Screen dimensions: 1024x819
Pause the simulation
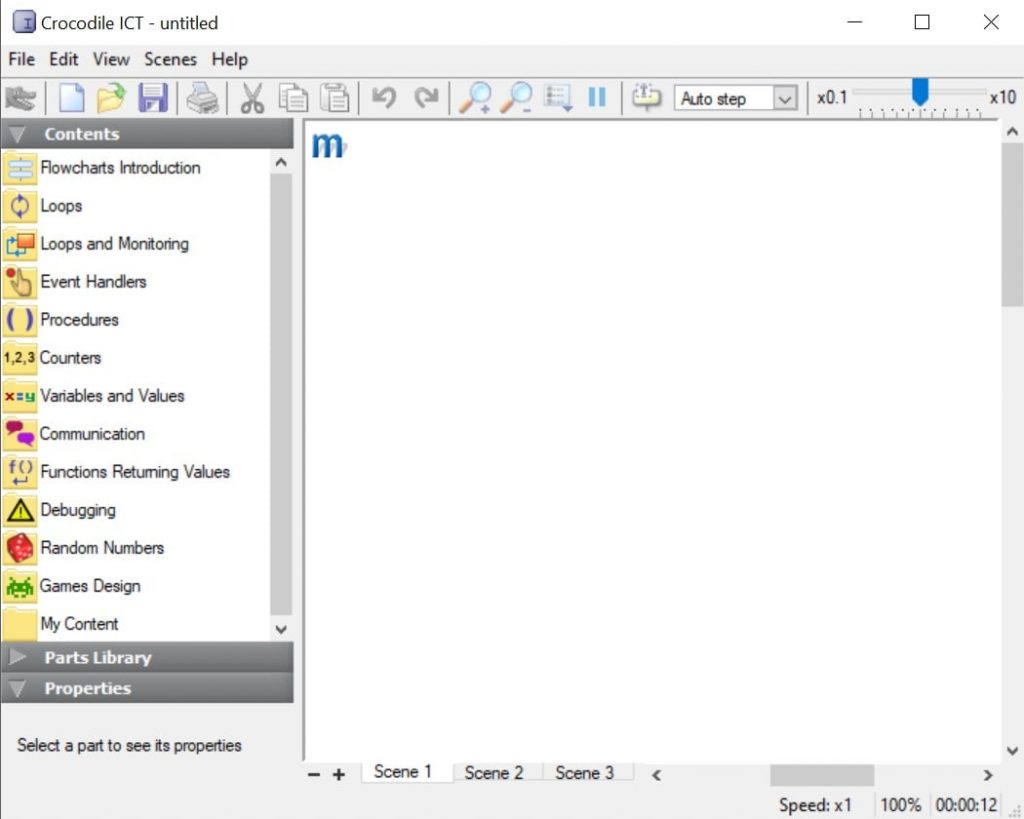(597, 98)
